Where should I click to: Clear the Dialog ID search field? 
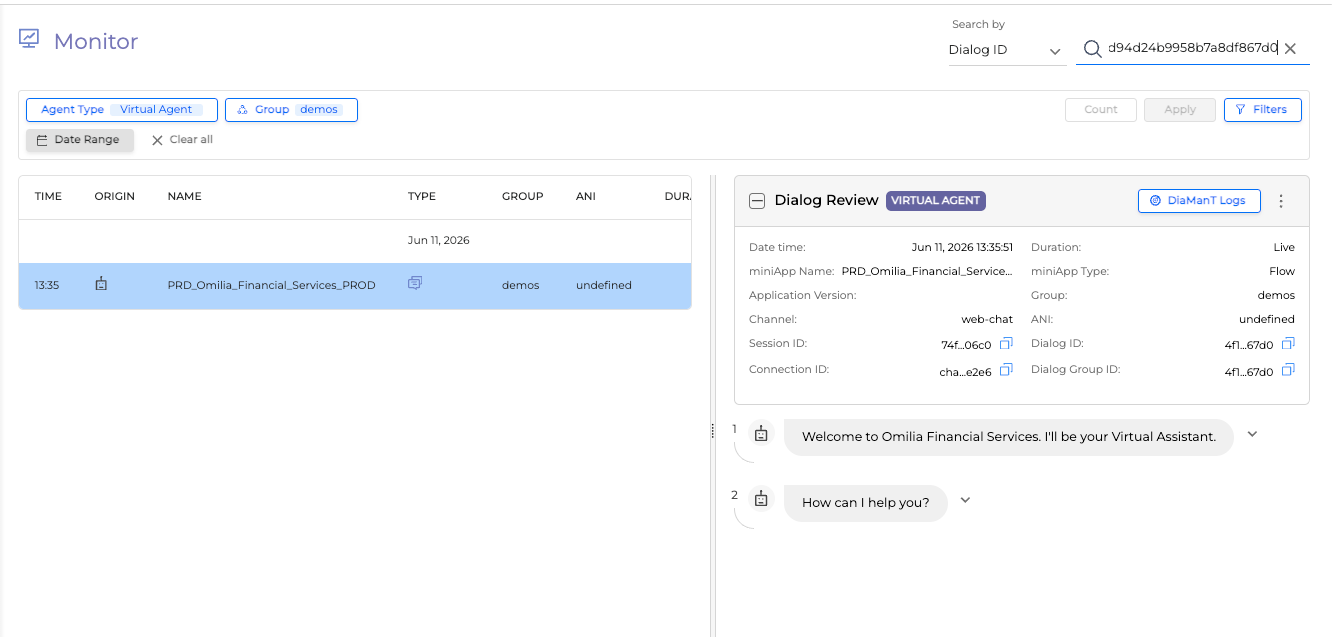[1290, 48]
